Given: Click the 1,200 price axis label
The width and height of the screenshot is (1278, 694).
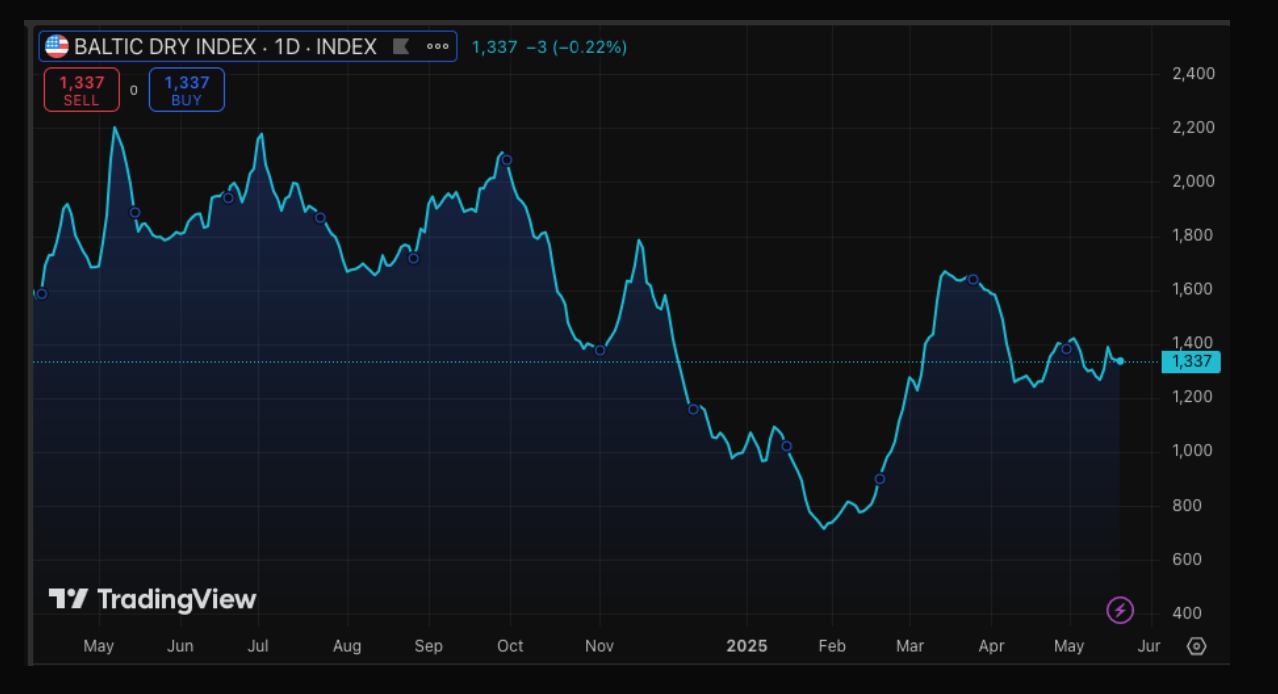Looking at the screenshot, I should [x=1192, y=397].
